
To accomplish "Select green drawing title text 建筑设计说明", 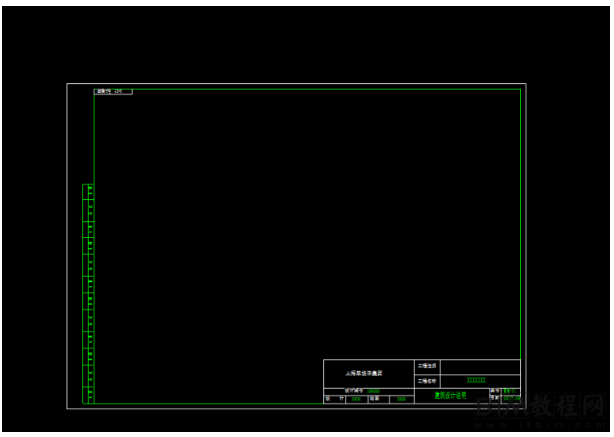I will click(450, 396).
